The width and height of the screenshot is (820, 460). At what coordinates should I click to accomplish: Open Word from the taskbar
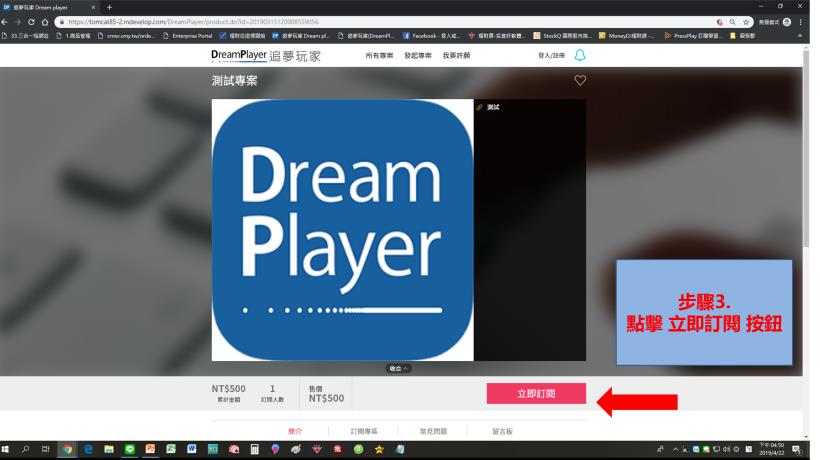(x=191, y=449)
